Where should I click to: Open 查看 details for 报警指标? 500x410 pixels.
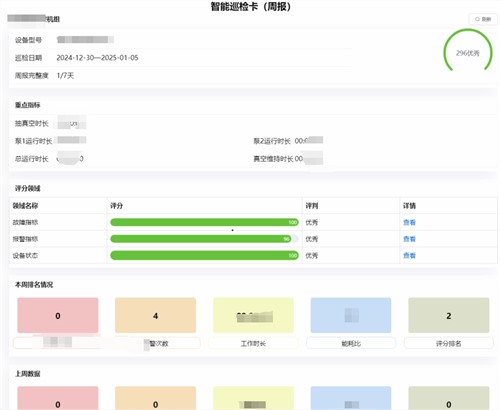coord(409,239)
